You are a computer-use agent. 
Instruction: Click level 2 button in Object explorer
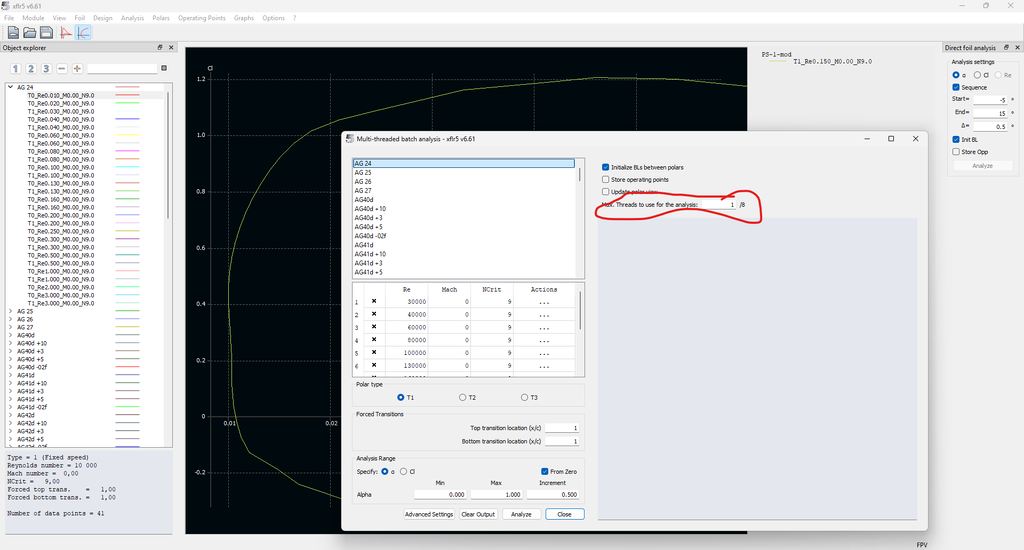click(31, 68)
